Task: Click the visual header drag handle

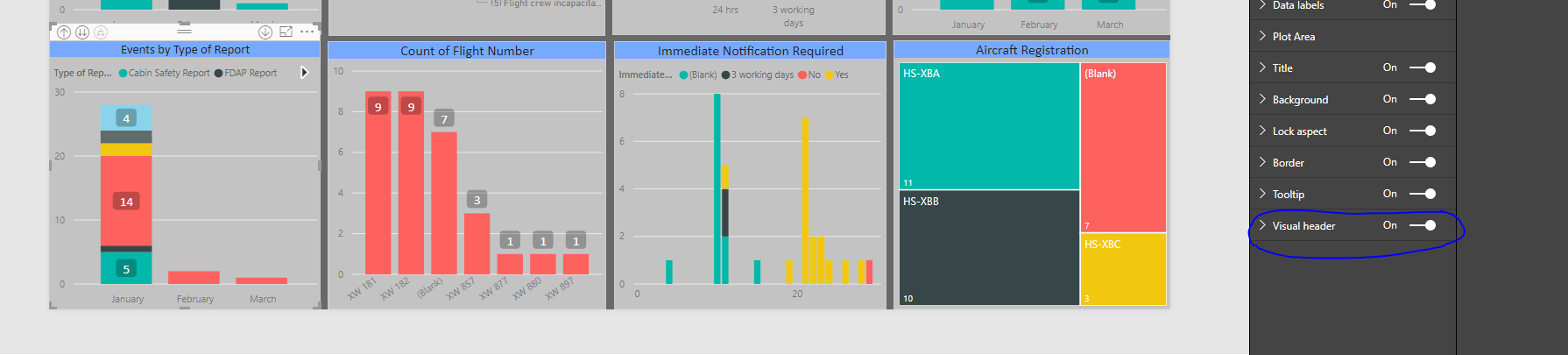Action: pos(184,30)
